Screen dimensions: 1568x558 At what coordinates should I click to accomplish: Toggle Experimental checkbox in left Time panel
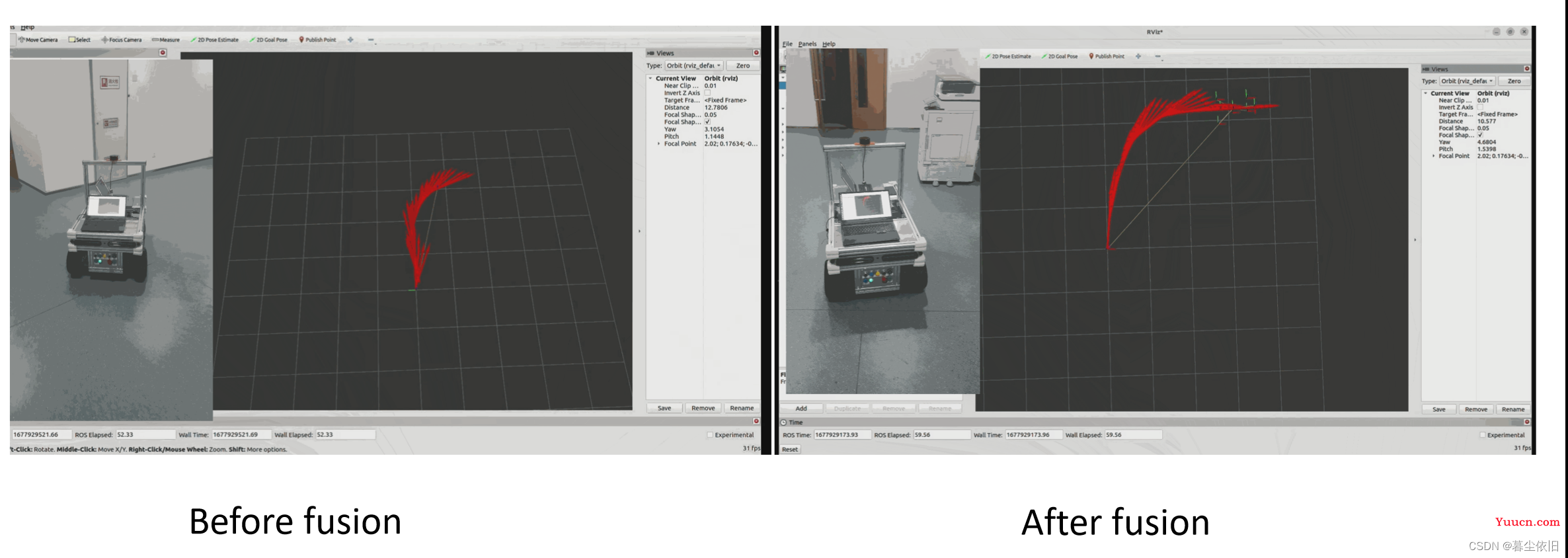click(710, 435)
